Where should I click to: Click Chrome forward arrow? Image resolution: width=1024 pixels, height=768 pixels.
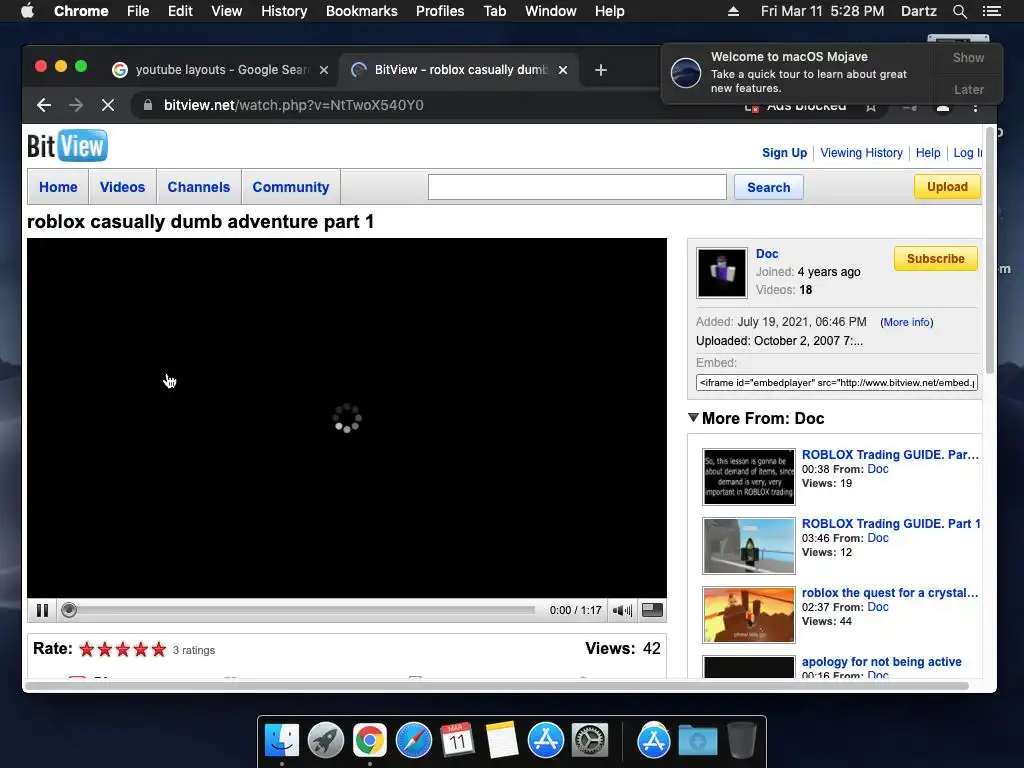tap(76, 105)
